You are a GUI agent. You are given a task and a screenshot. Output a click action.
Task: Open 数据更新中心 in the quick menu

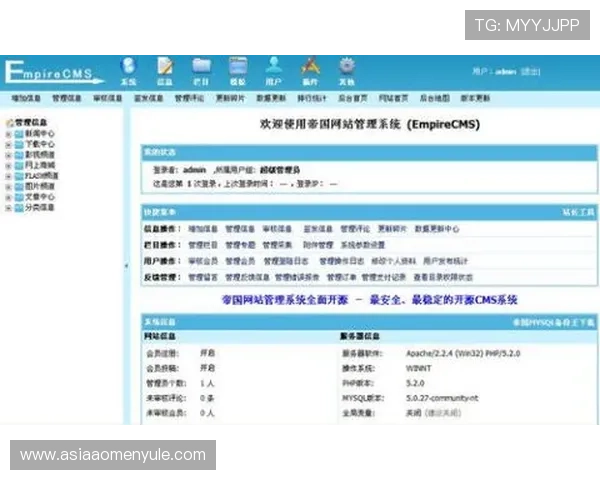point(437,229)
